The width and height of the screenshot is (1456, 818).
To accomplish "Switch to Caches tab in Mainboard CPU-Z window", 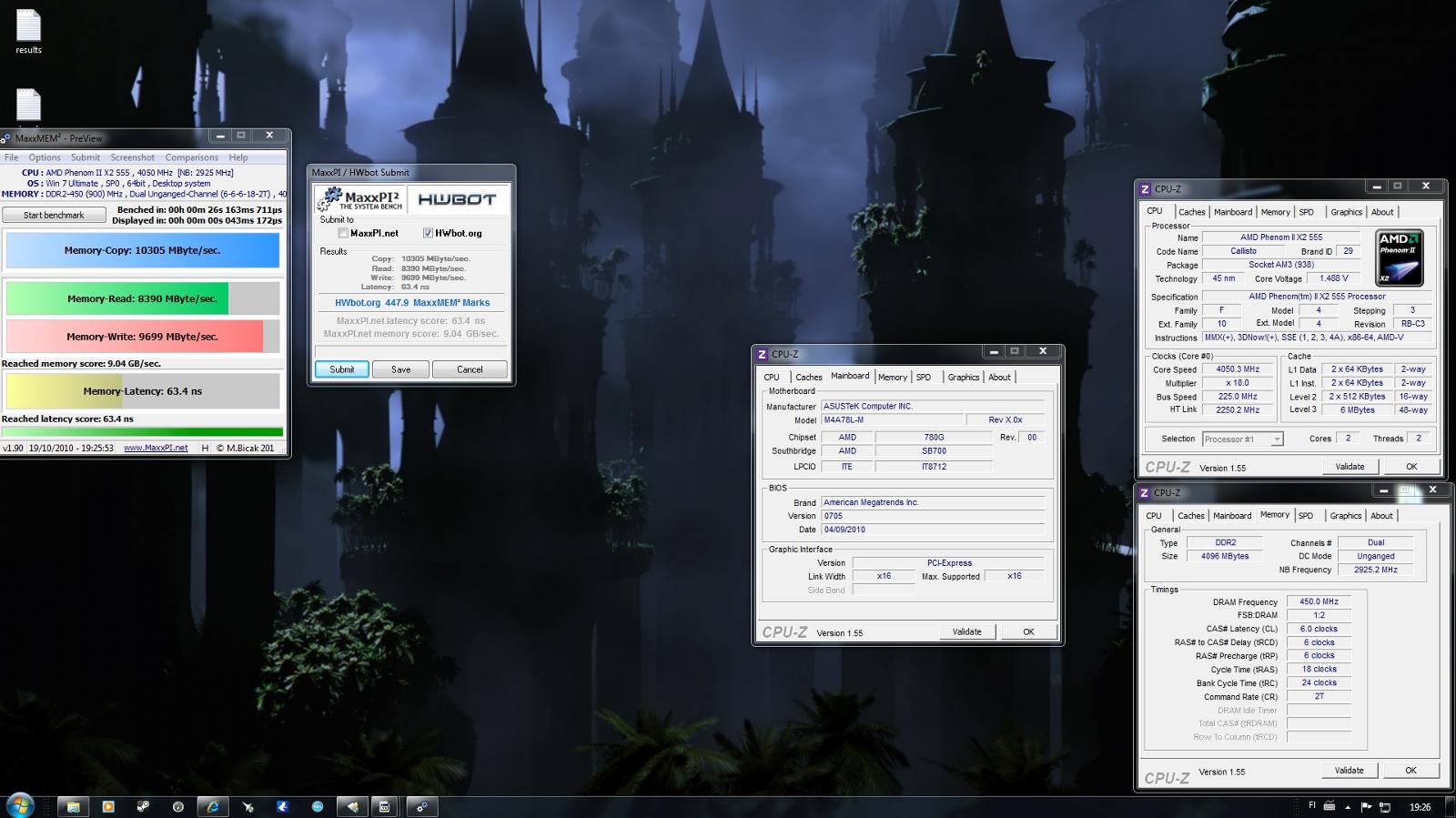I will [x=808, y=377].
